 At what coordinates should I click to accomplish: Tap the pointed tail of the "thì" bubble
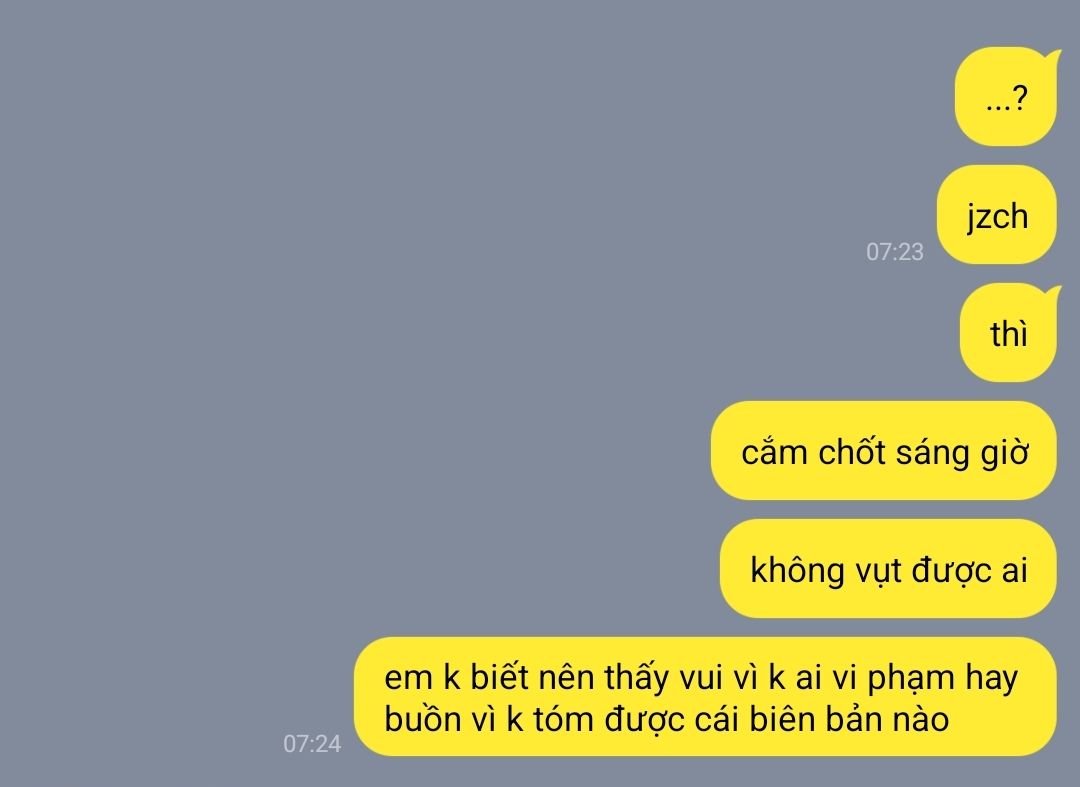[1053, 295]
